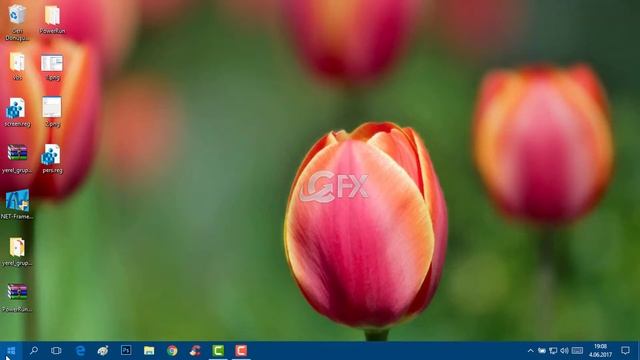The width and height of the screenshot is (640, 360).
Task: Select the vbs folder icon
Action: tap(17, 66)
